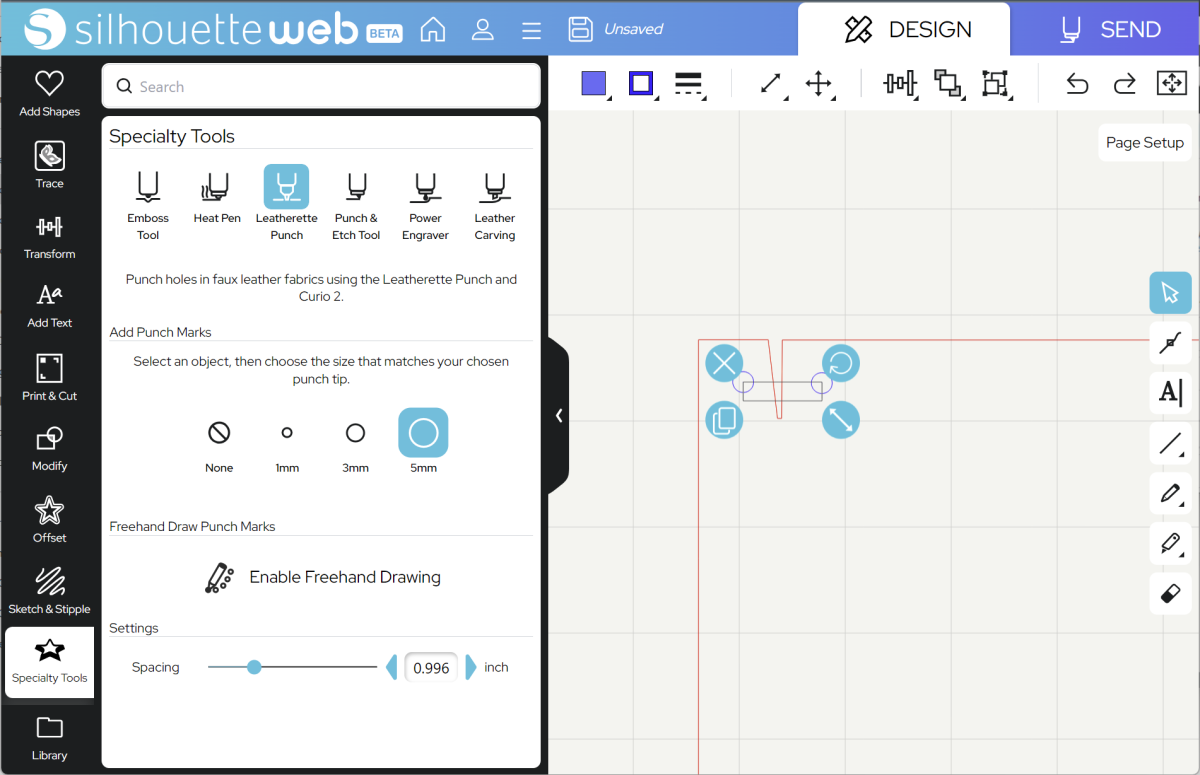Activate the Select pointer tool
The image size is (1200, 775).
click(x=1170, y=293)
